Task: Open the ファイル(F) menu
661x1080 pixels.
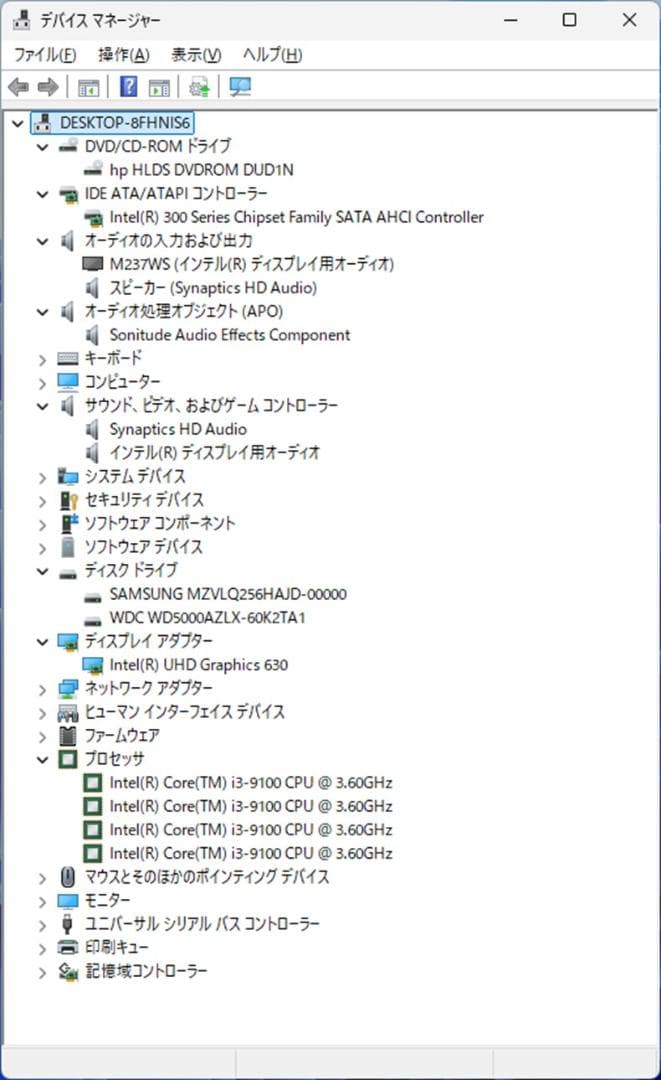Action: pyautogui.click(x=45, y=54)
